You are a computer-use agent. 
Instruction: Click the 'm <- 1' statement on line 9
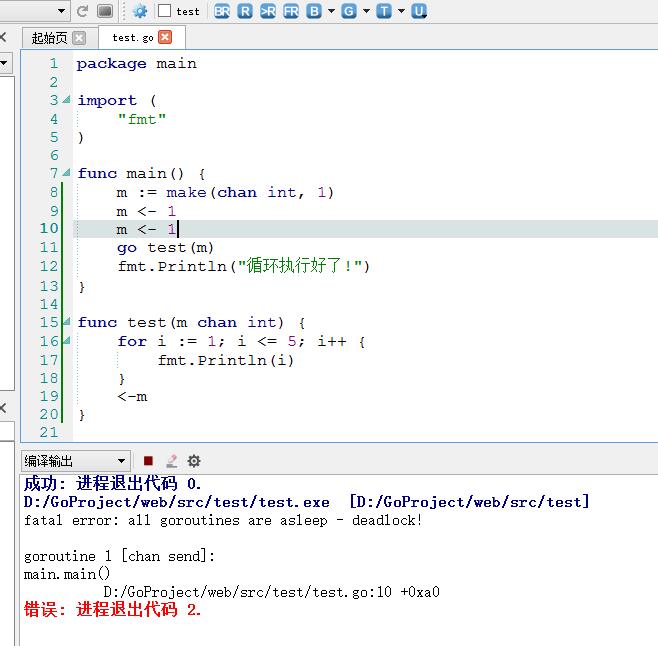point(146,211)
